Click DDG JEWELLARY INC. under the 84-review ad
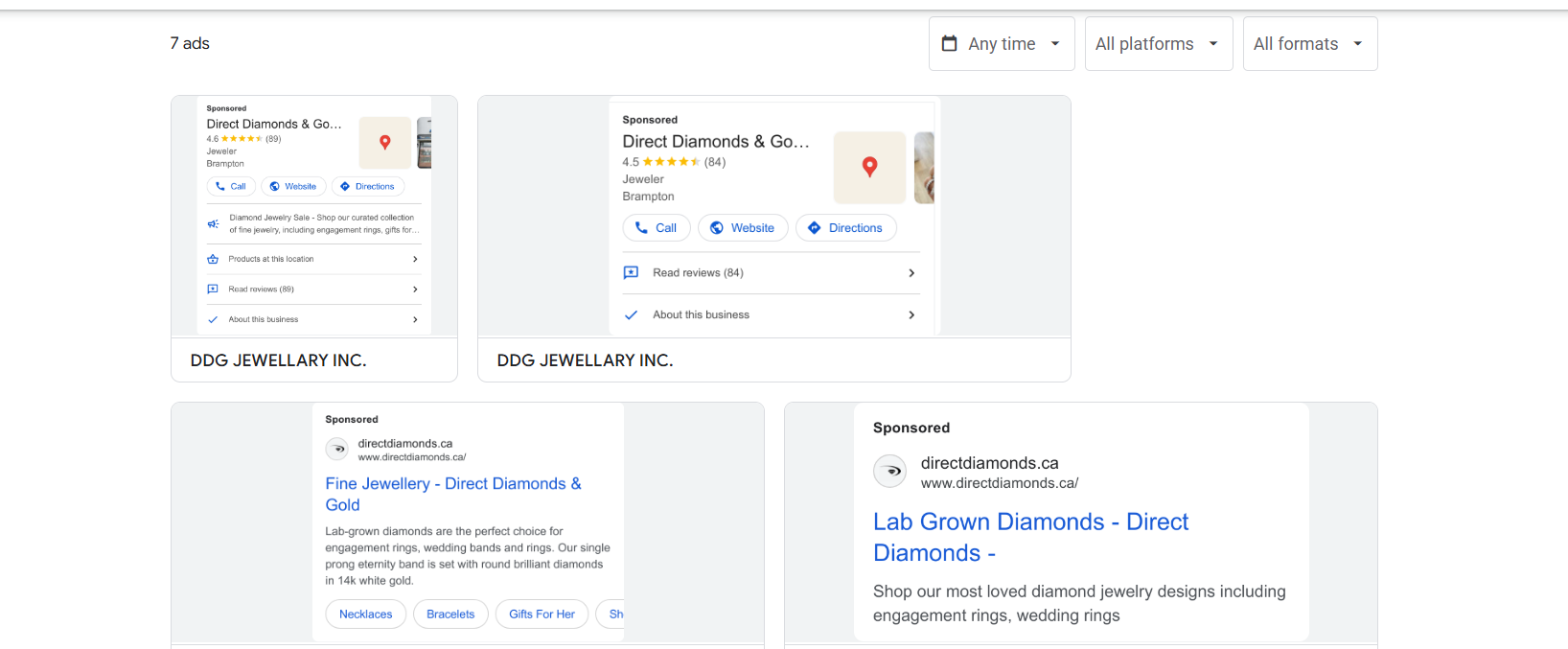The width and height of the screenshot is (1568, 649). pos(585,360)
